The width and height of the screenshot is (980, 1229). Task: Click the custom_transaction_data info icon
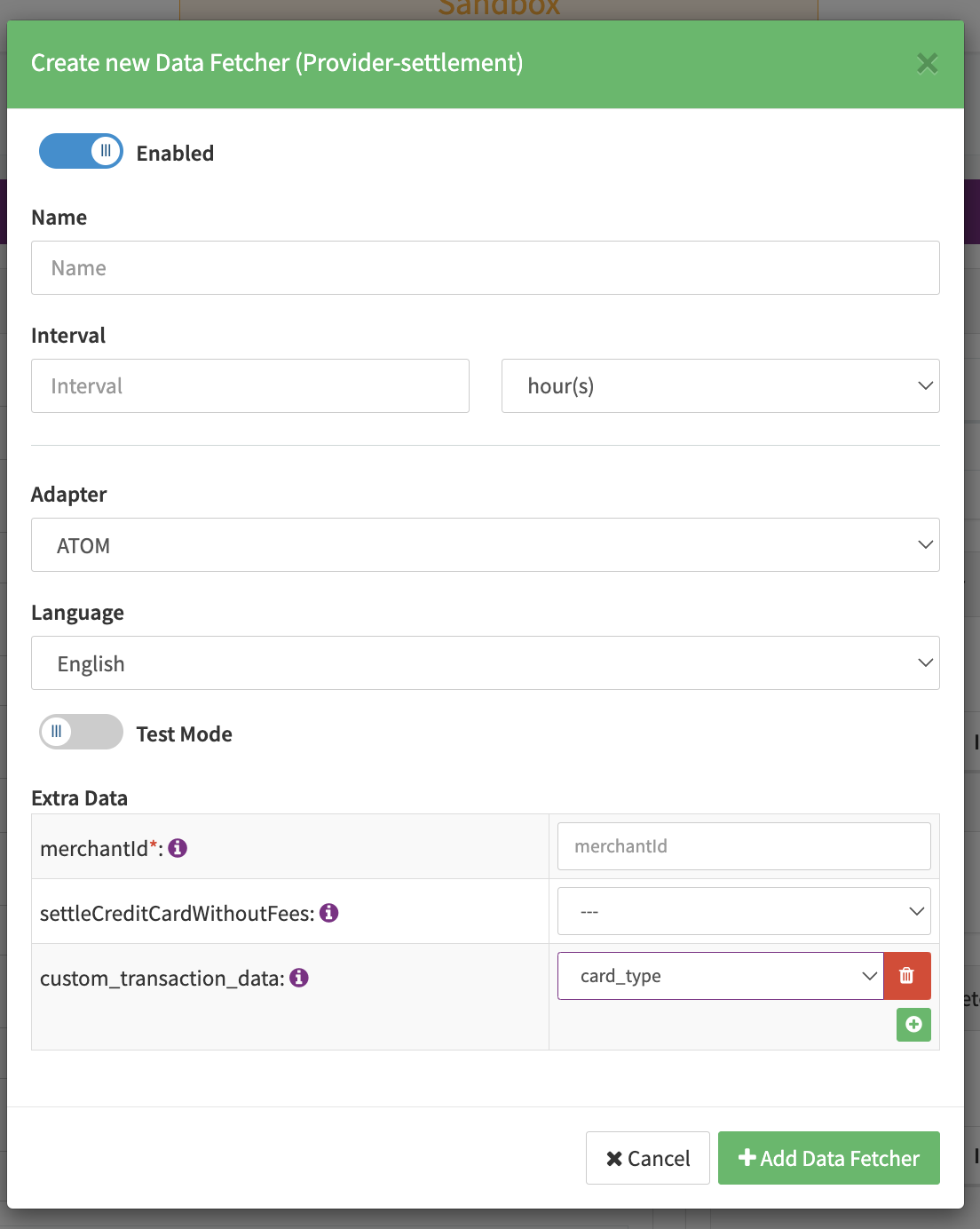tap(299, 978)
